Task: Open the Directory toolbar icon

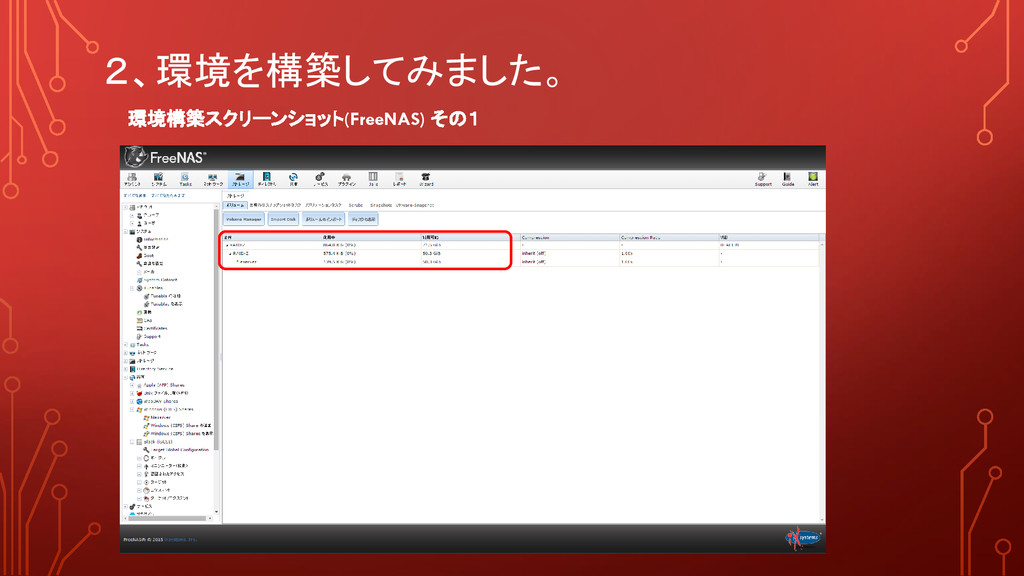Action: pos(266,180)
